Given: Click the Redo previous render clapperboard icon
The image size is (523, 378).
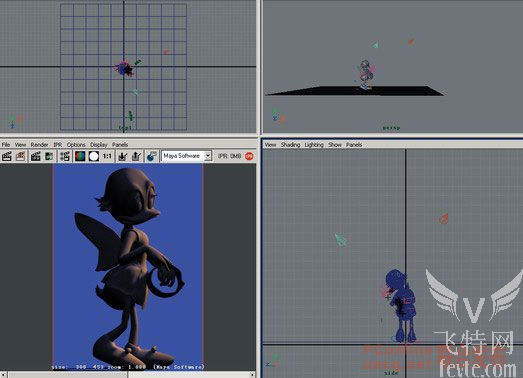Looking at the screenshot, I should pos(7,156).
